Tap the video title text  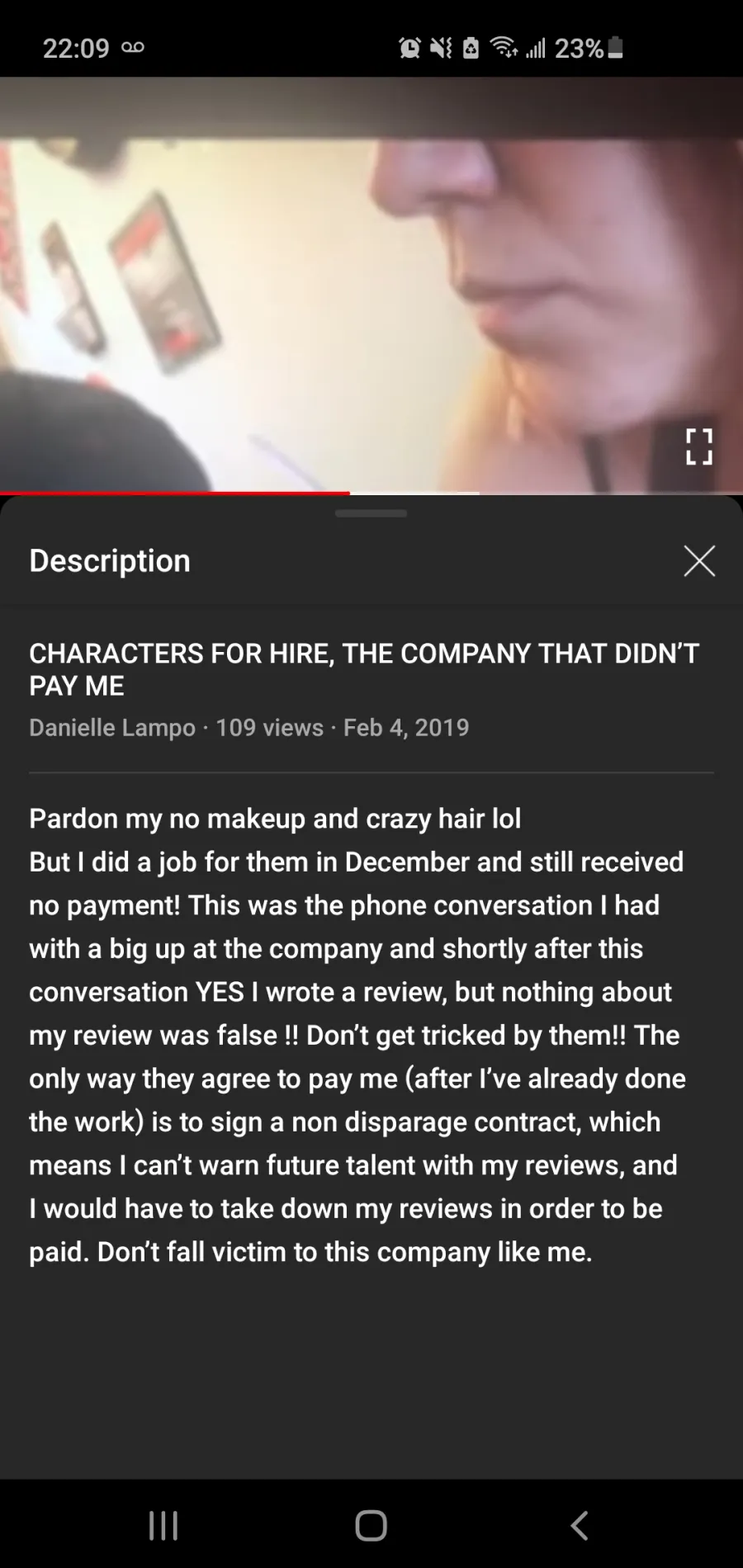click(364, 669)
